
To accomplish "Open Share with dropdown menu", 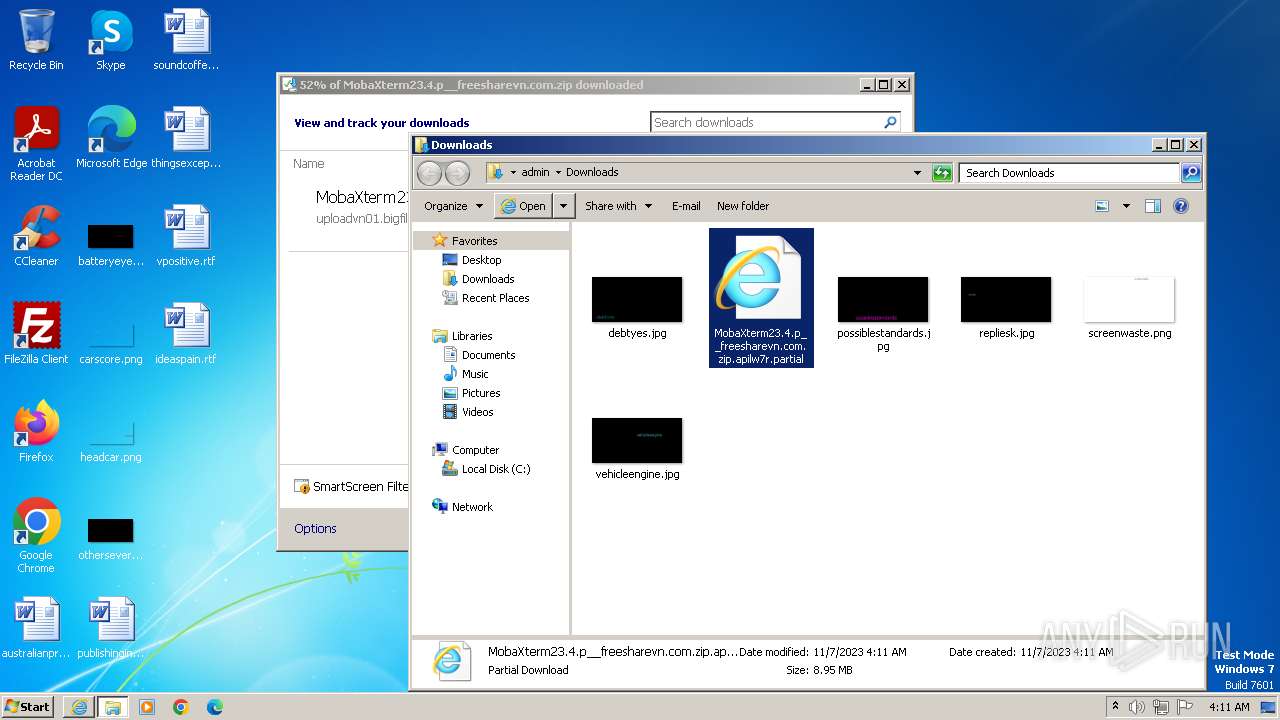I will (618, 206).
